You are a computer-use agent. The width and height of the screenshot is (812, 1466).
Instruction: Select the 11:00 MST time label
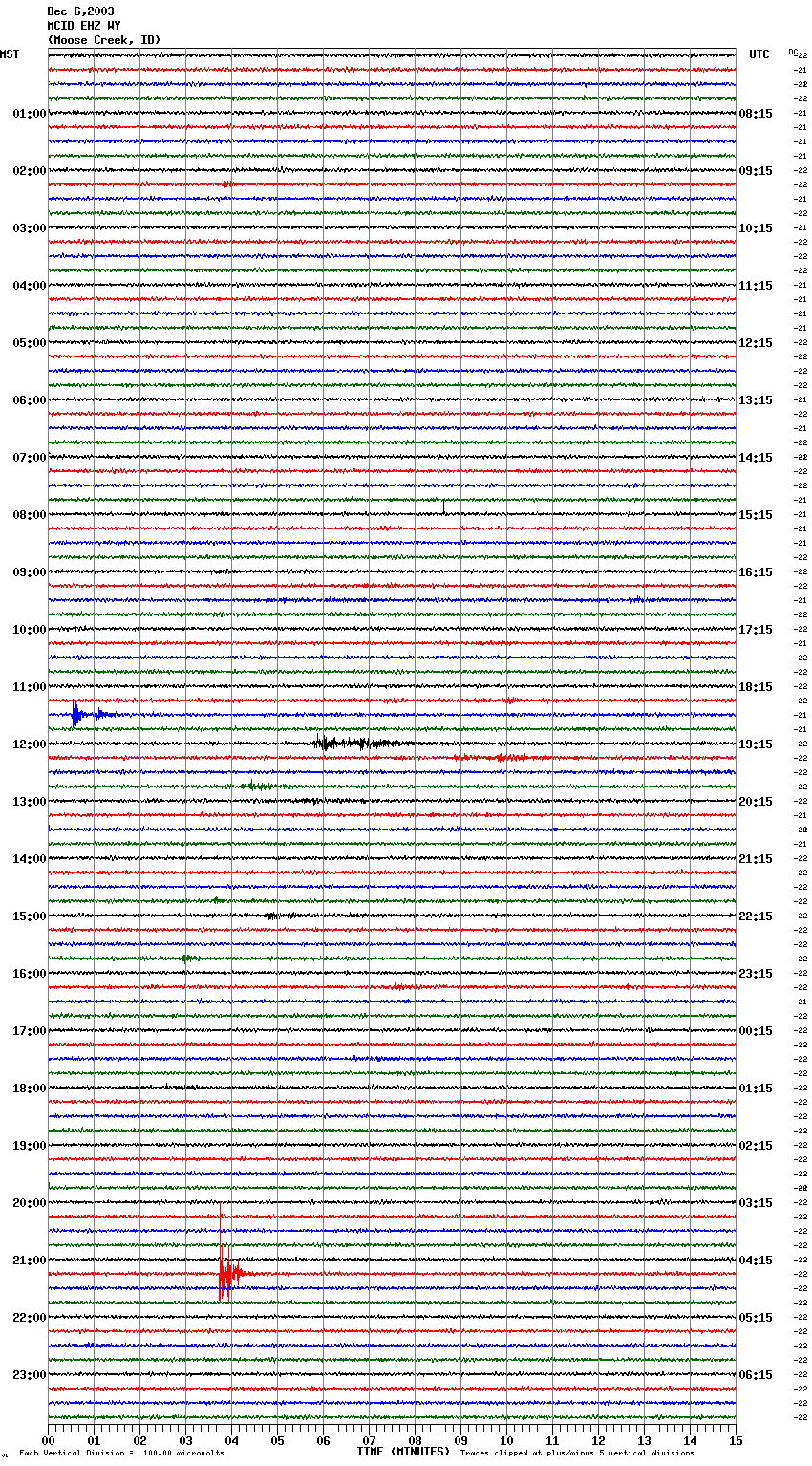click(30, 687)
